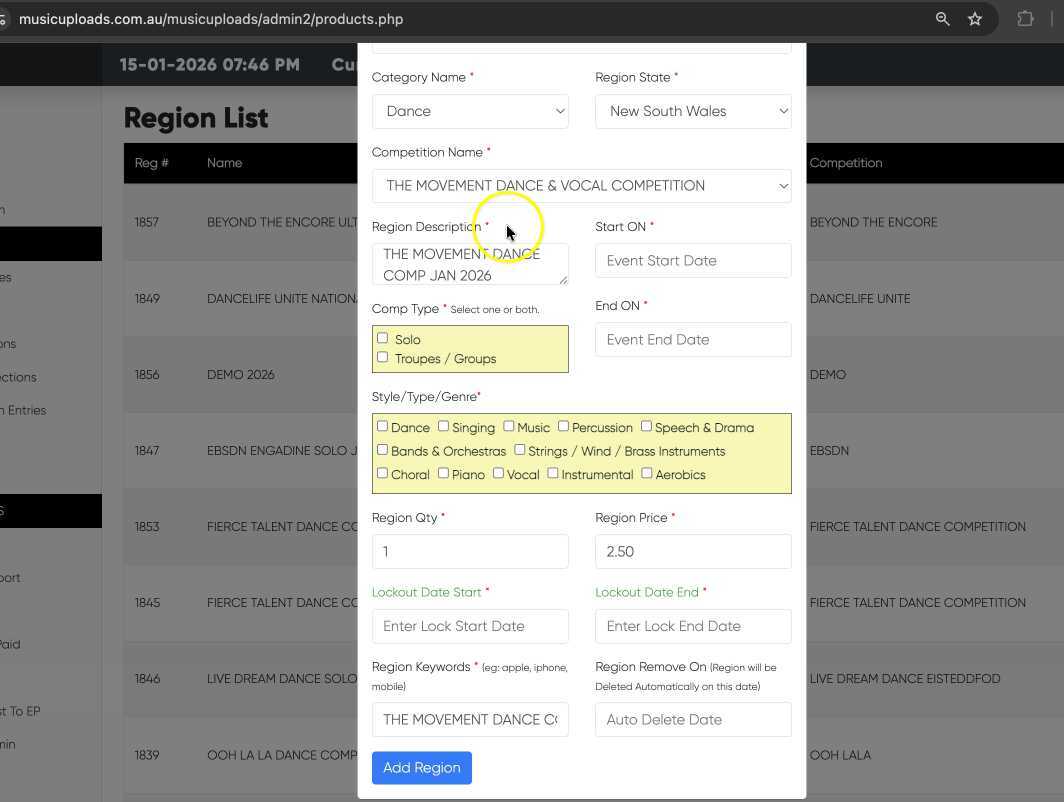Click the Name column header

click(x=225, y=163)
